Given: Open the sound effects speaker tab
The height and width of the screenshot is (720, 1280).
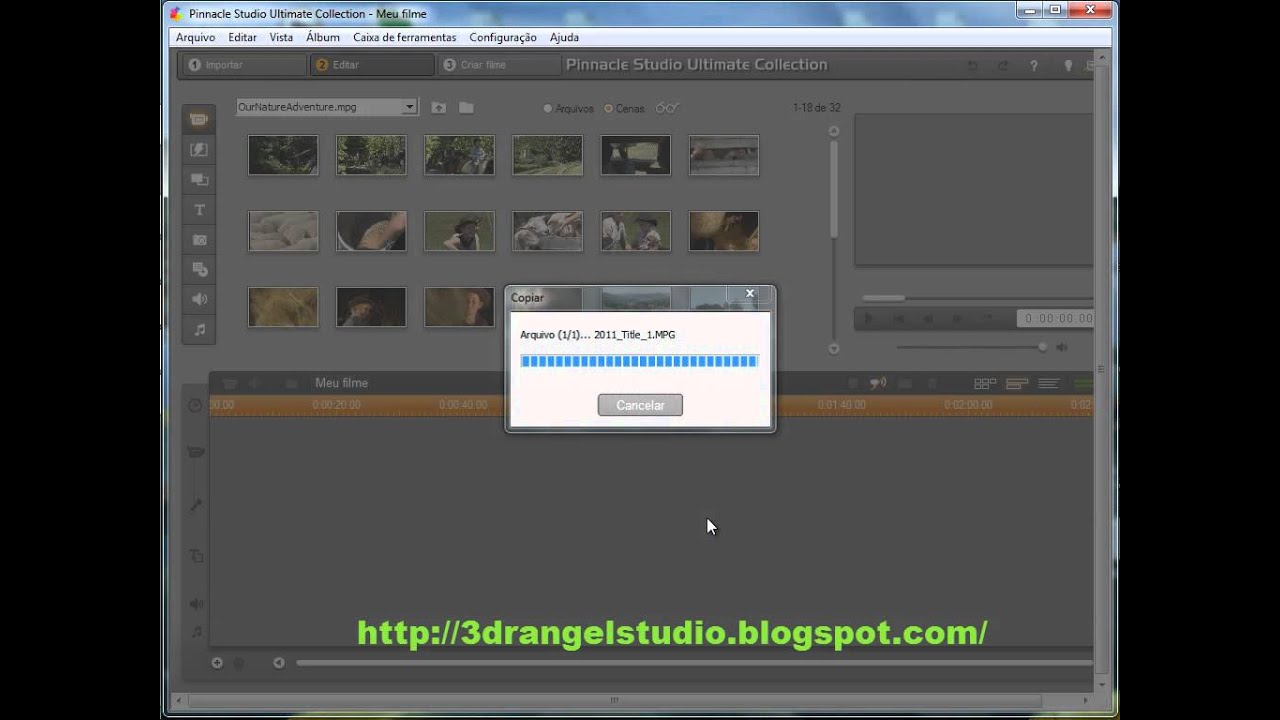Looking at the screenshot, I should click(199, 299).
